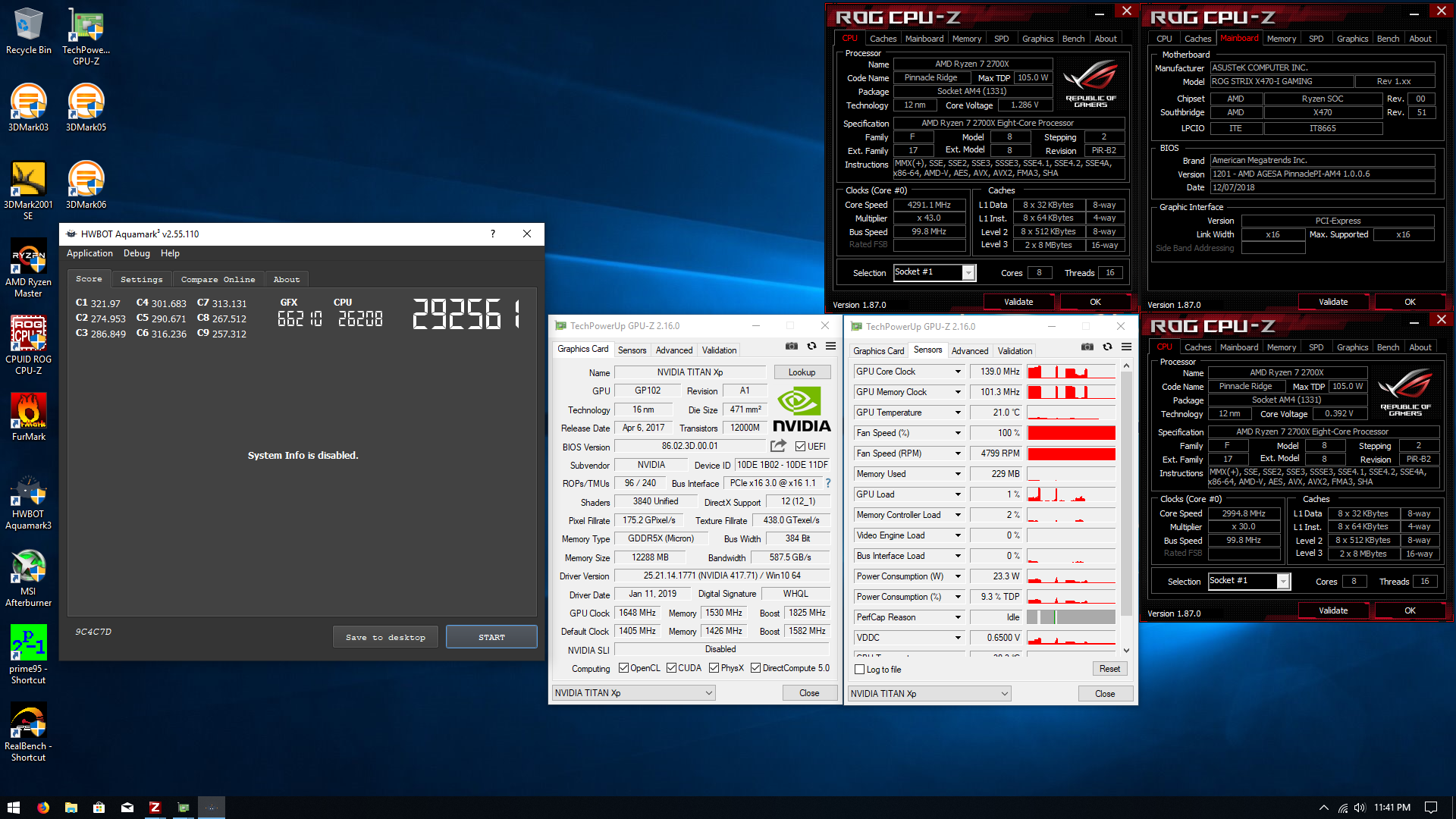
Task: Open MSI Afterburner desktop shortcut
Action: pos(28,579)
